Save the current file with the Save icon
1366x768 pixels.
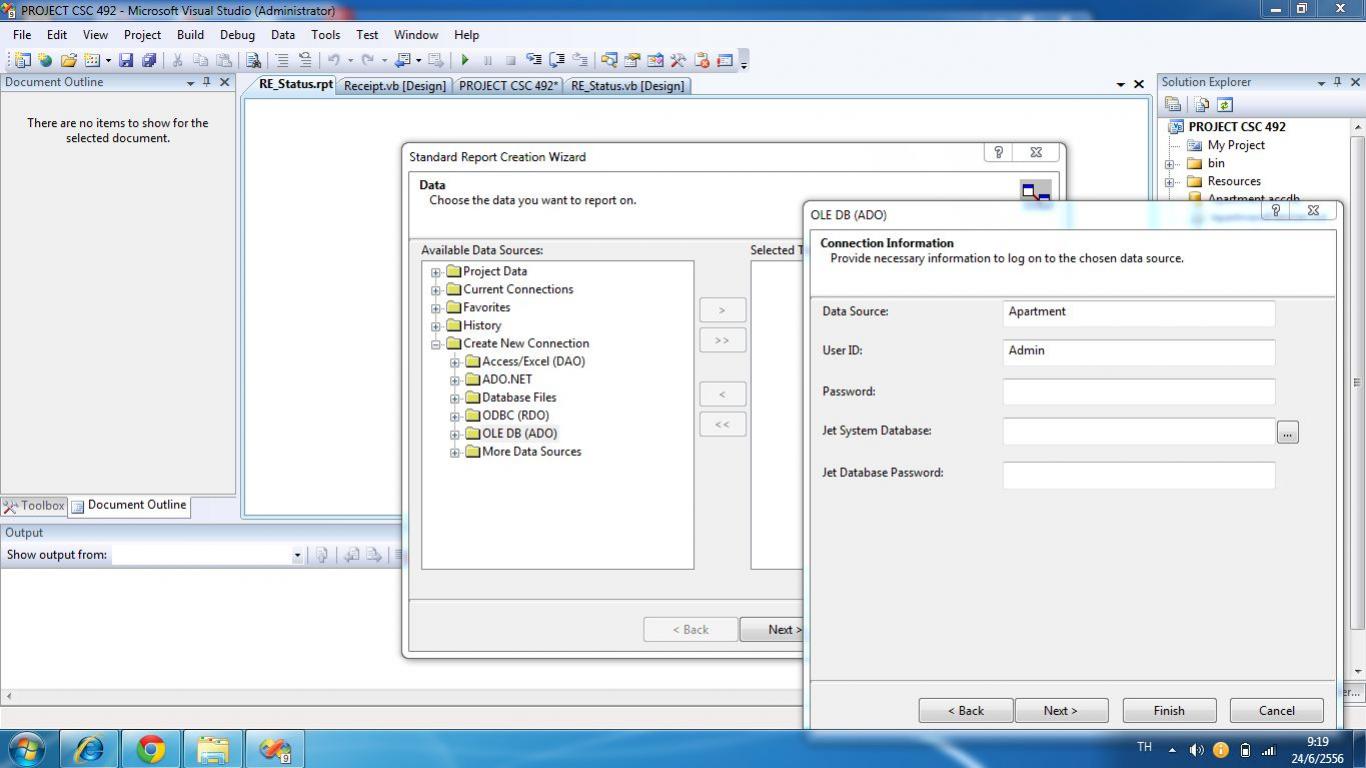(x=127, y=60)
